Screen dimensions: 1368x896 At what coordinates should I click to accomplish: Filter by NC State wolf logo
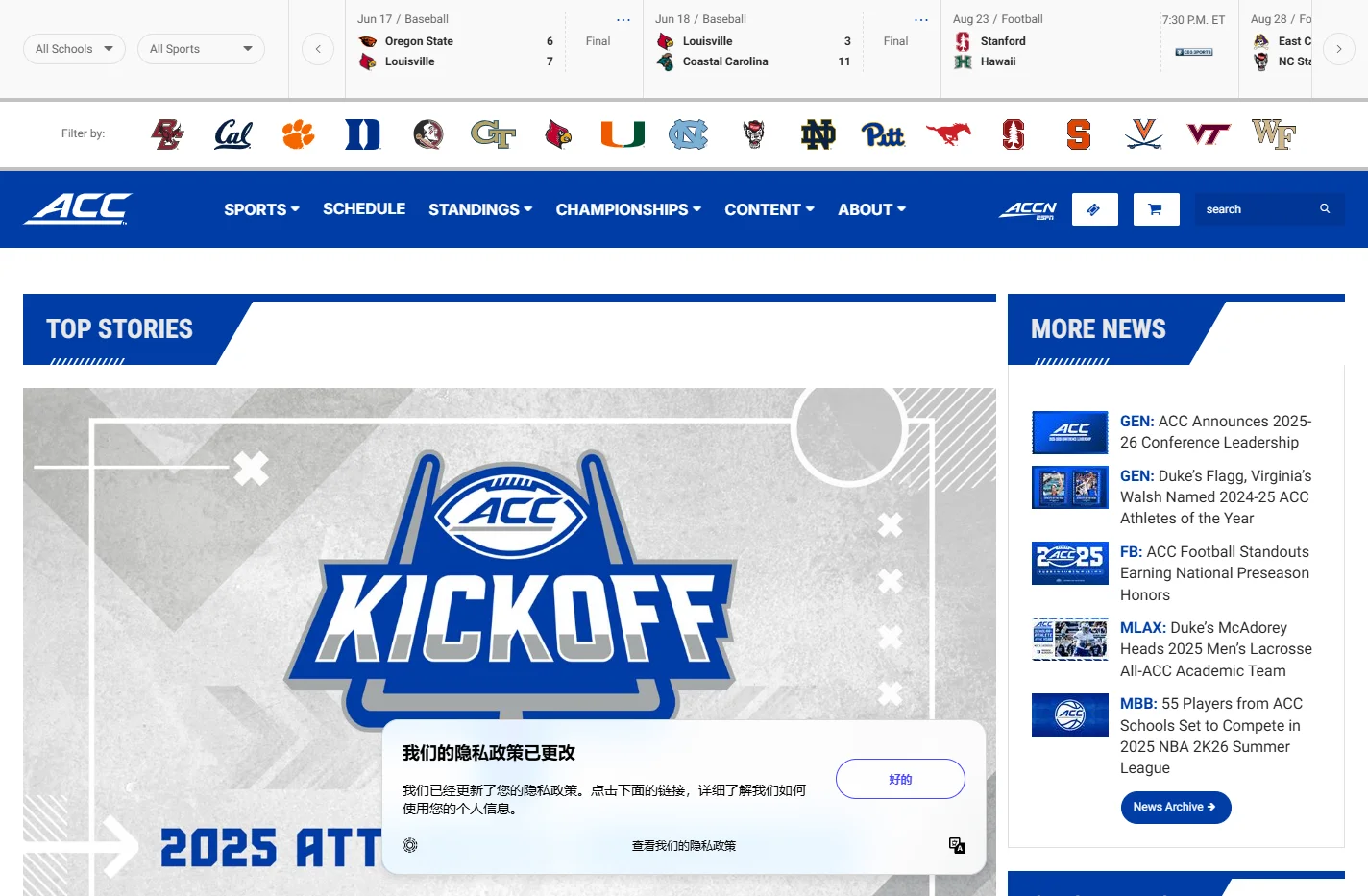click(x=754, y=134)
